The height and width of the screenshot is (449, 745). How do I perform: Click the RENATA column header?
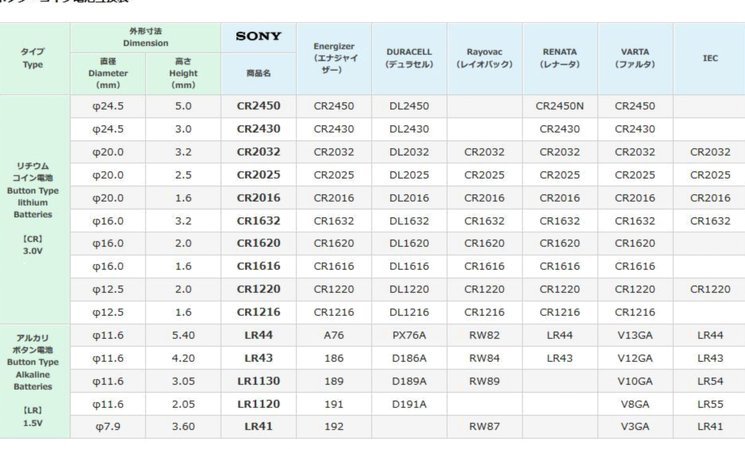[x=560, y=58]
